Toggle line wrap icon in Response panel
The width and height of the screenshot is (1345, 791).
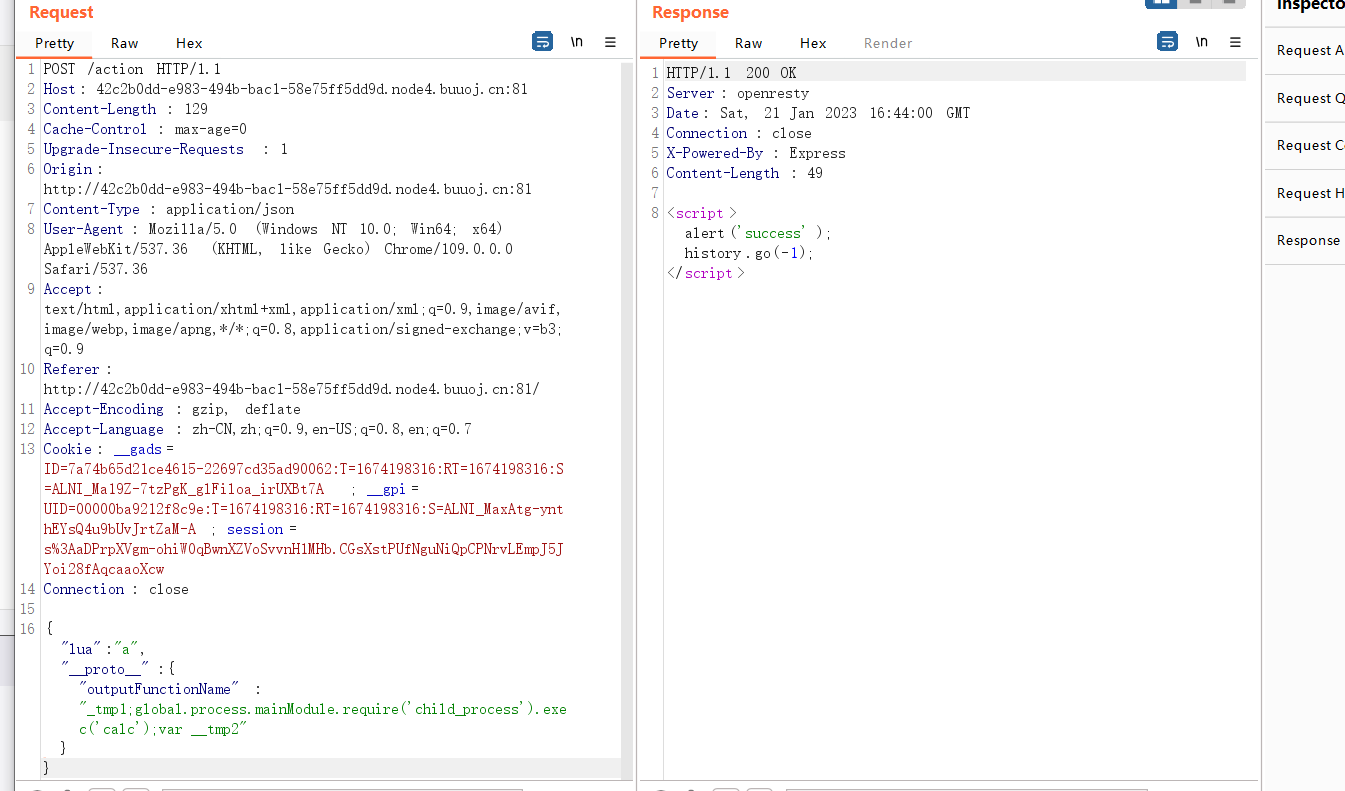pyautogui.click(x=1167, y=42)
